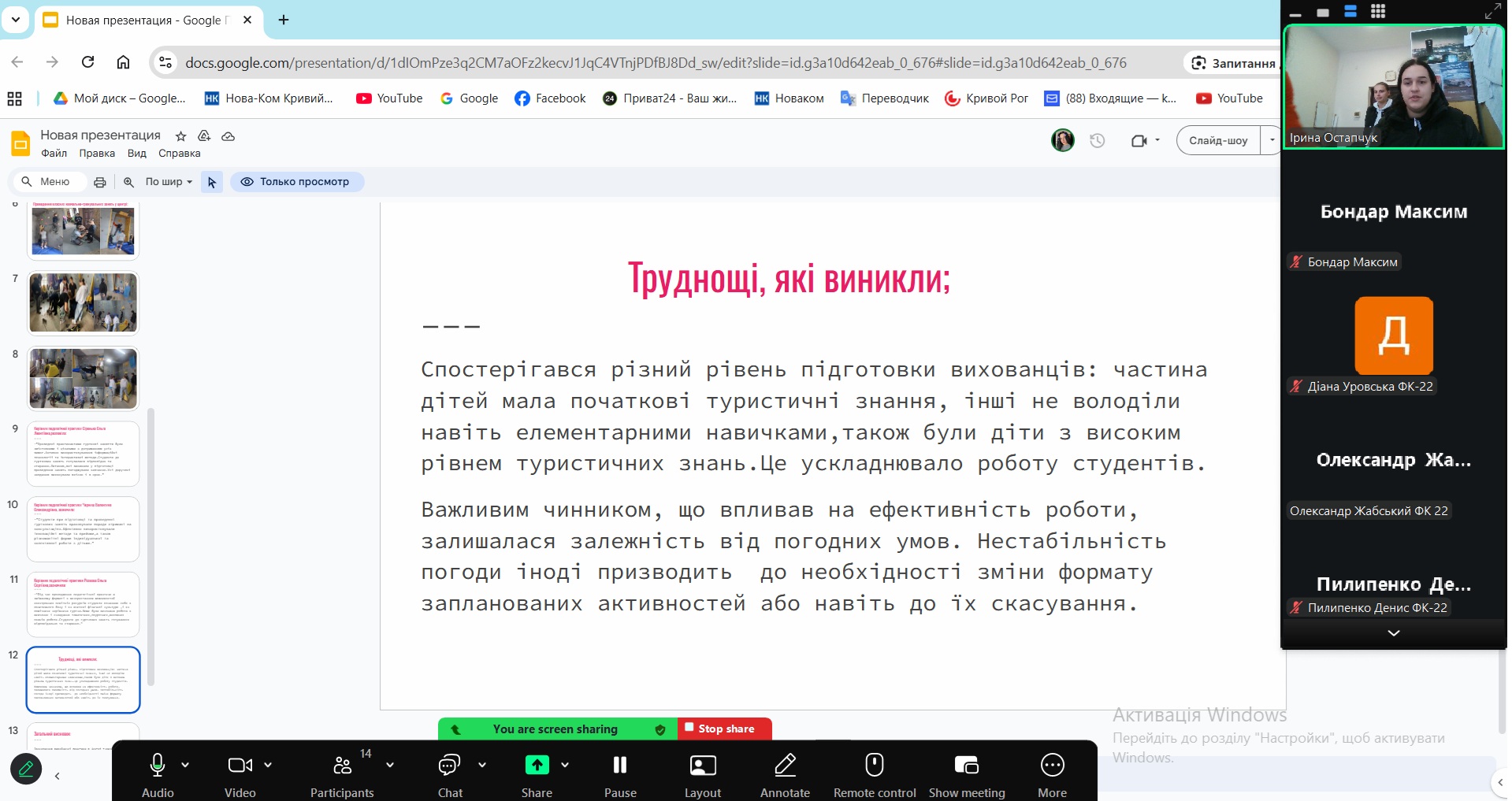Select slide 12 thumbnail
This screenshot has height=801, width=1512.
pos(83,679)
